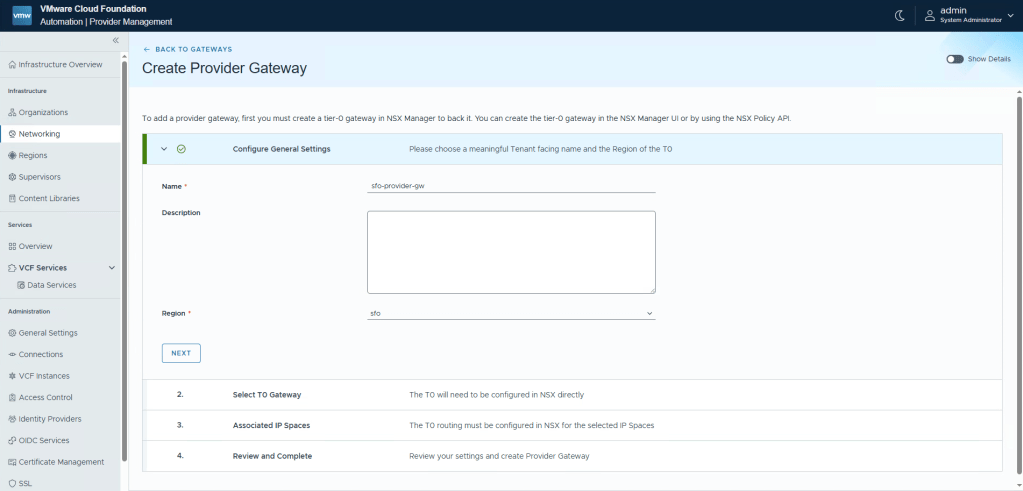Image resolution: width=1023 pixels, height=491 pixels.
Task: Toggle dark mode moon icon
Action: [899, 15]
